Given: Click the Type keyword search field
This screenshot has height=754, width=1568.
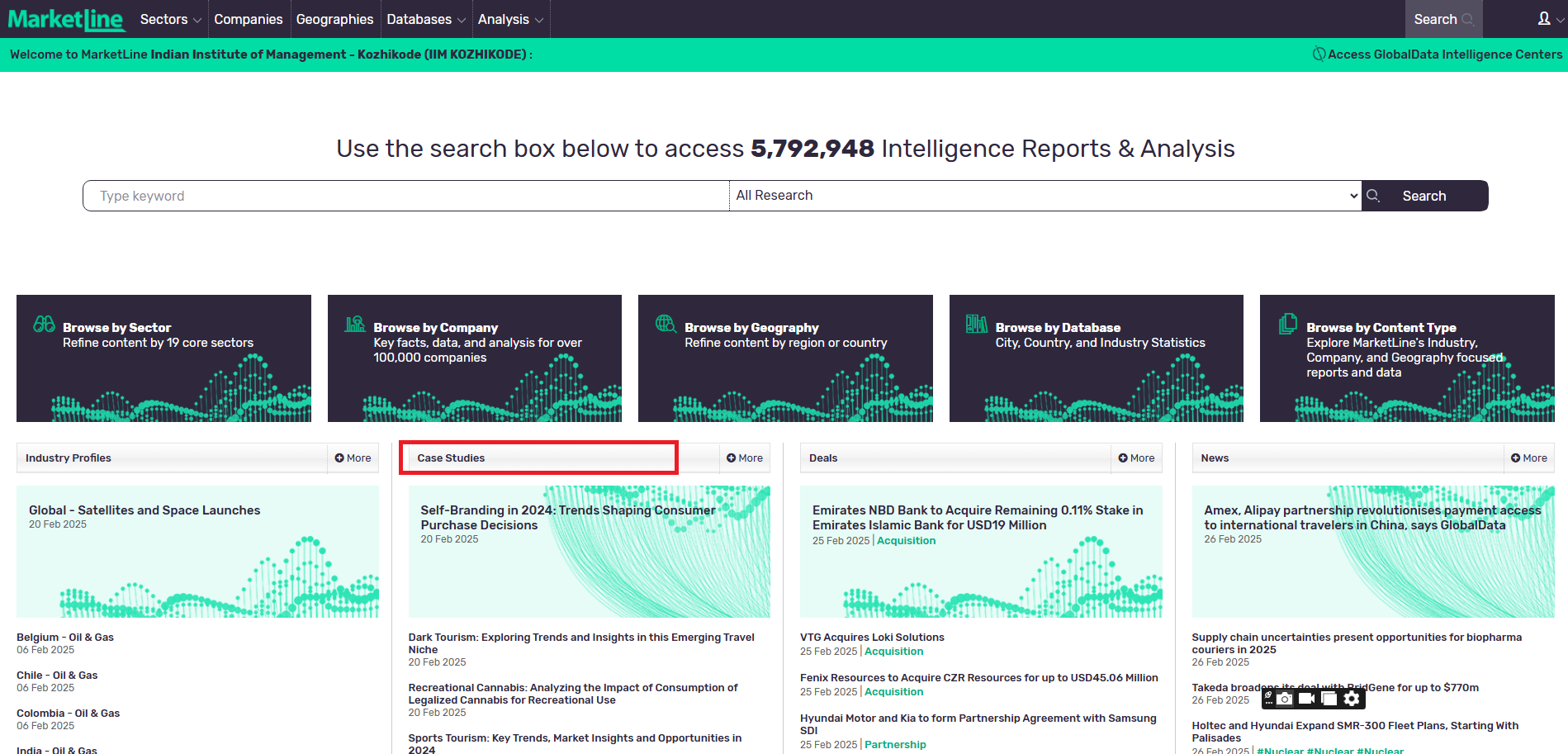Looking at the screenshot, I should (406, 196).
